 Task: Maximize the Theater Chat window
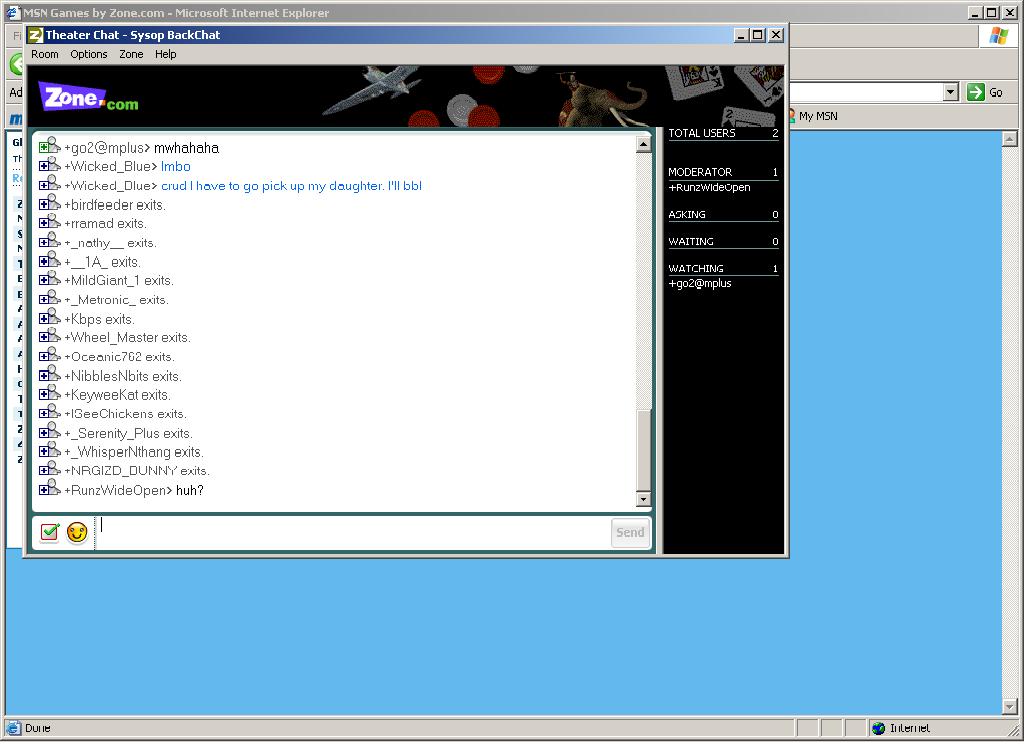coord(758,35)
